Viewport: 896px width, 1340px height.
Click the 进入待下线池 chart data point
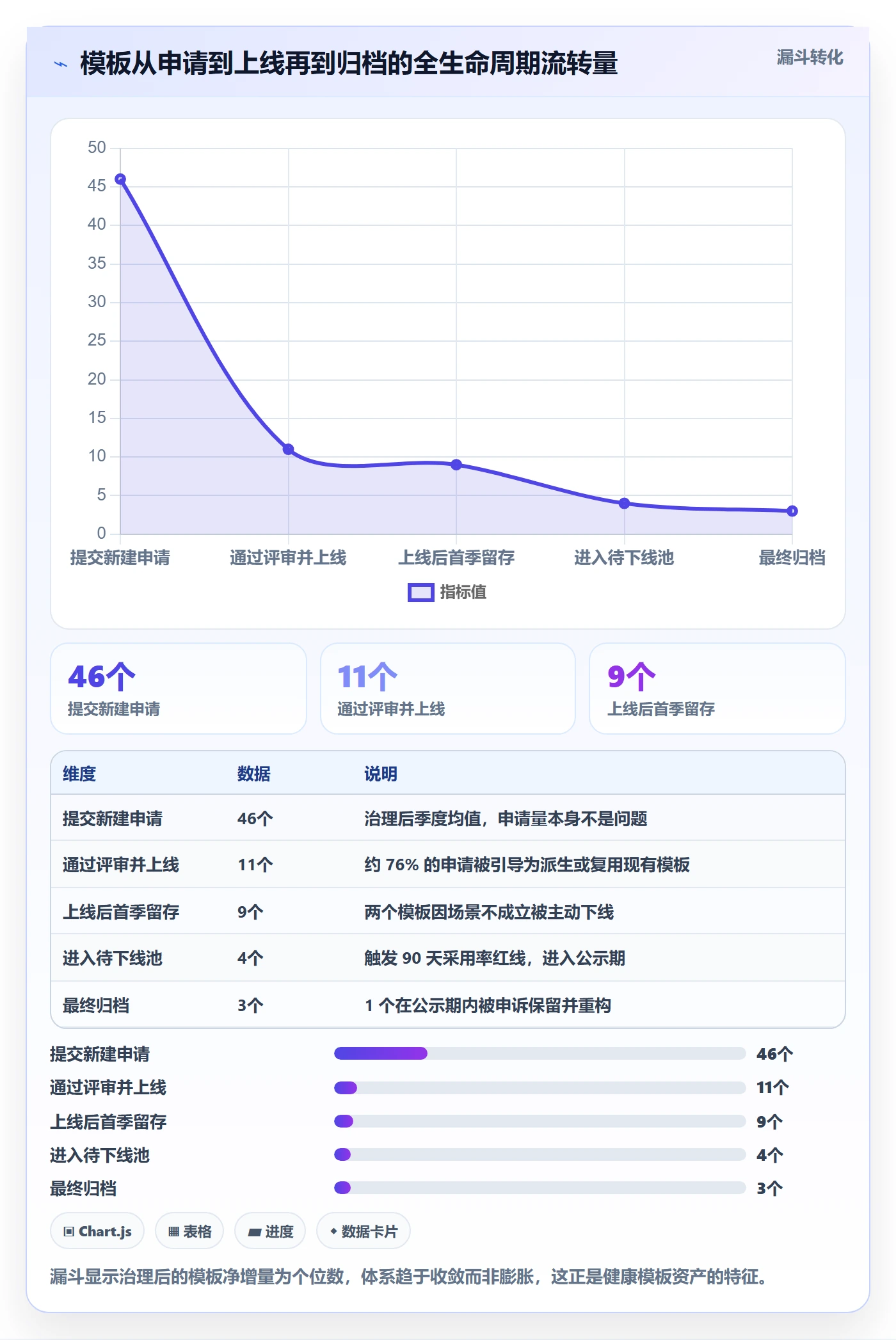tap(625, 504)
